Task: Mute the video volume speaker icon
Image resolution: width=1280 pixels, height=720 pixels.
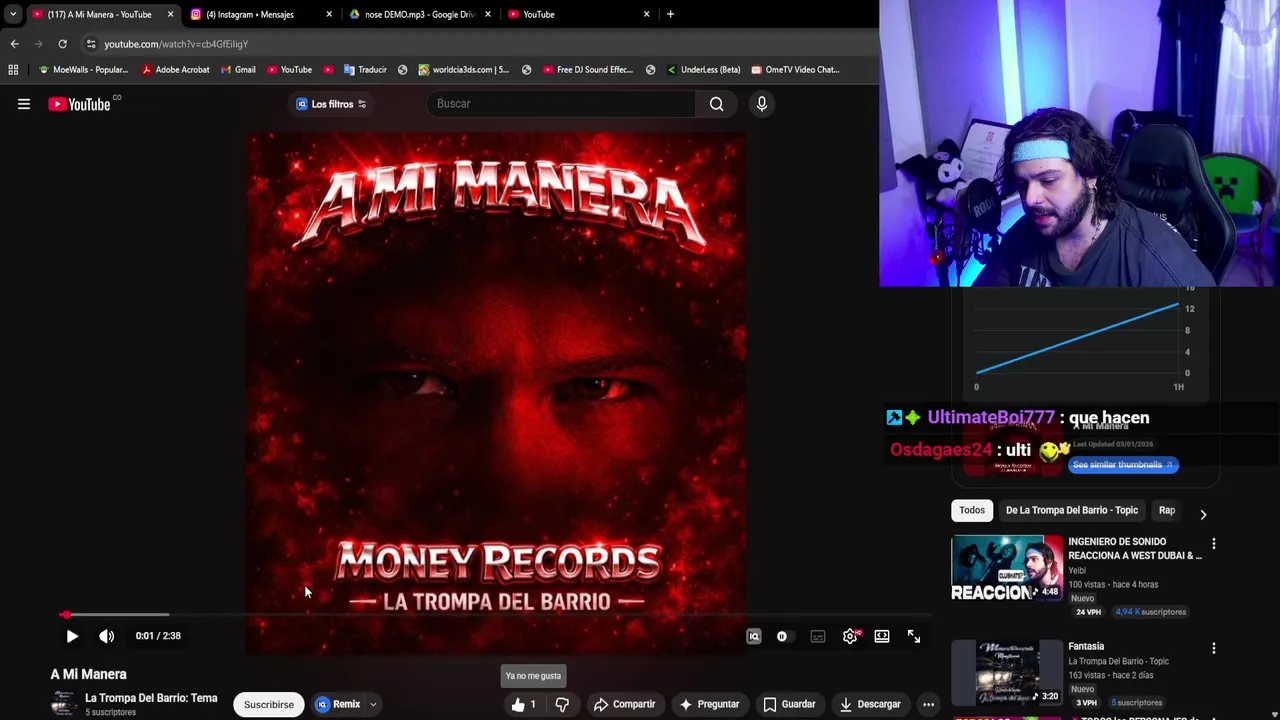Action: pos(107,636)
